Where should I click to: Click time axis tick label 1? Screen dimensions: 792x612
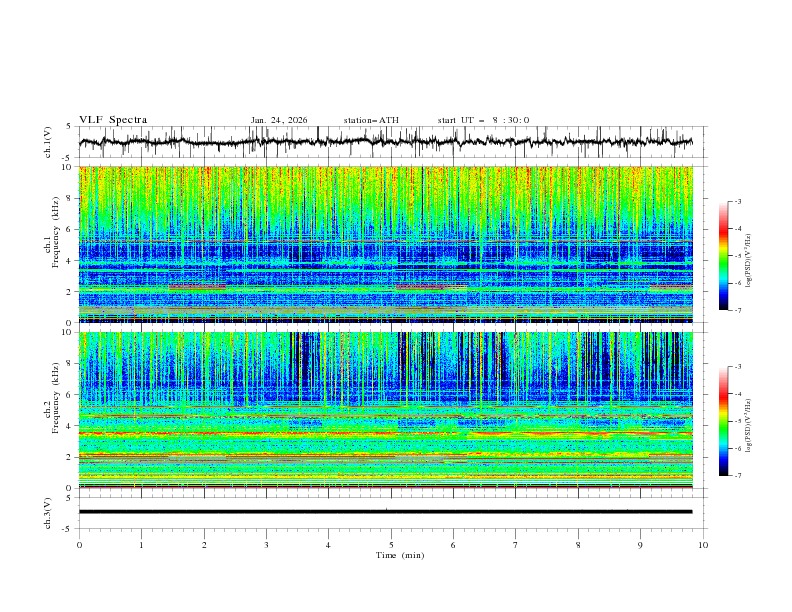pos(141,545)
